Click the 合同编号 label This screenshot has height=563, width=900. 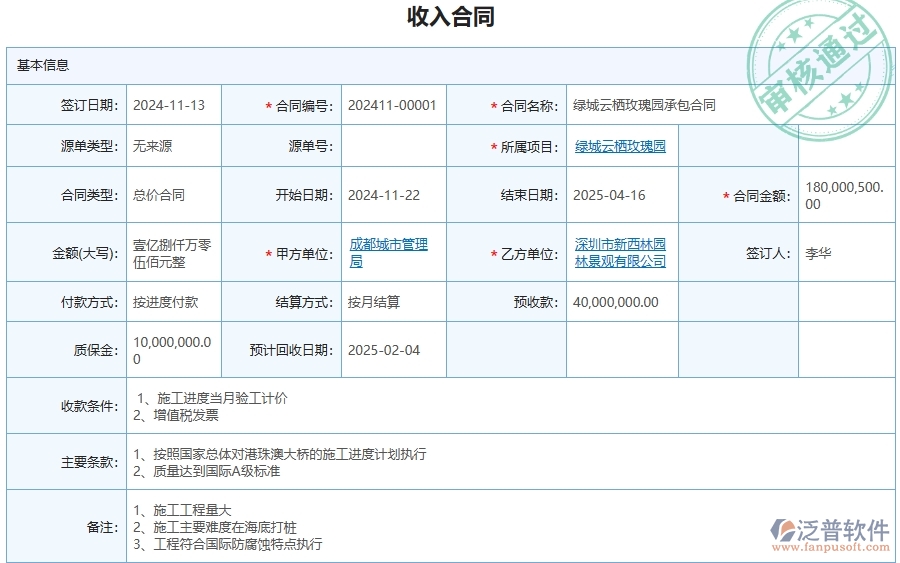tap(304, 106)
